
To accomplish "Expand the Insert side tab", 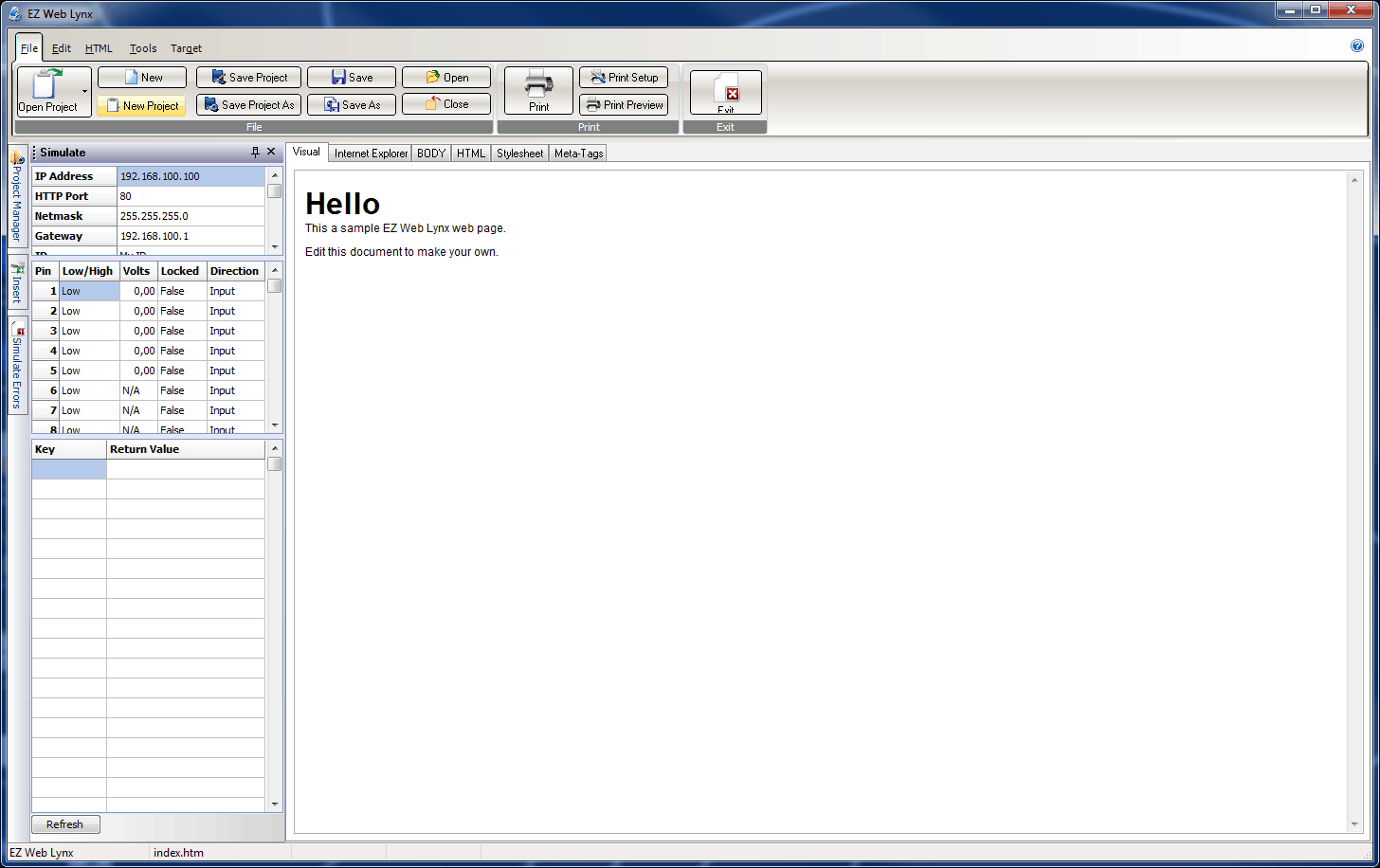I will point(17,284).
